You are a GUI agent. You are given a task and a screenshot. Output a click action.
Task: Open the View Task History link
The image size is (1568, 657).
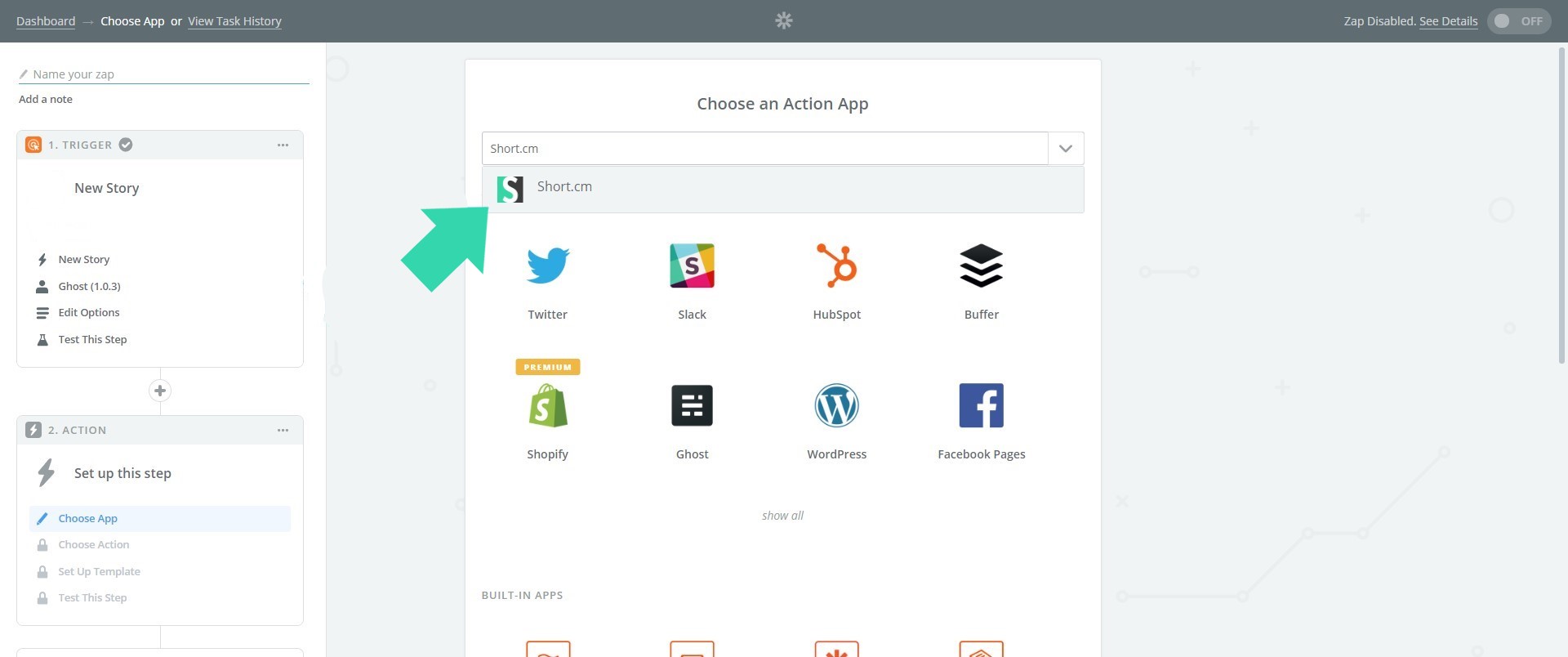234,21
